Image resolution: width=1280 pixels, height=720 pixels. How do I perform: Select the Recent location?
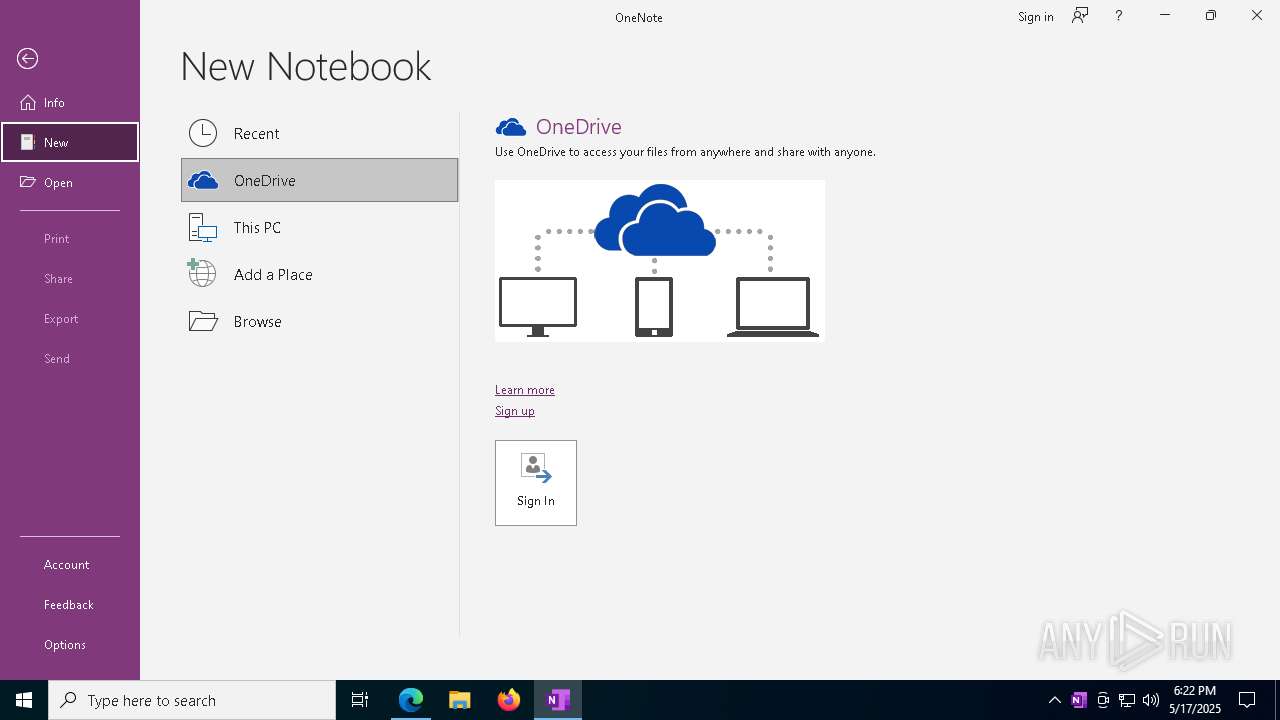coord(319,133)
